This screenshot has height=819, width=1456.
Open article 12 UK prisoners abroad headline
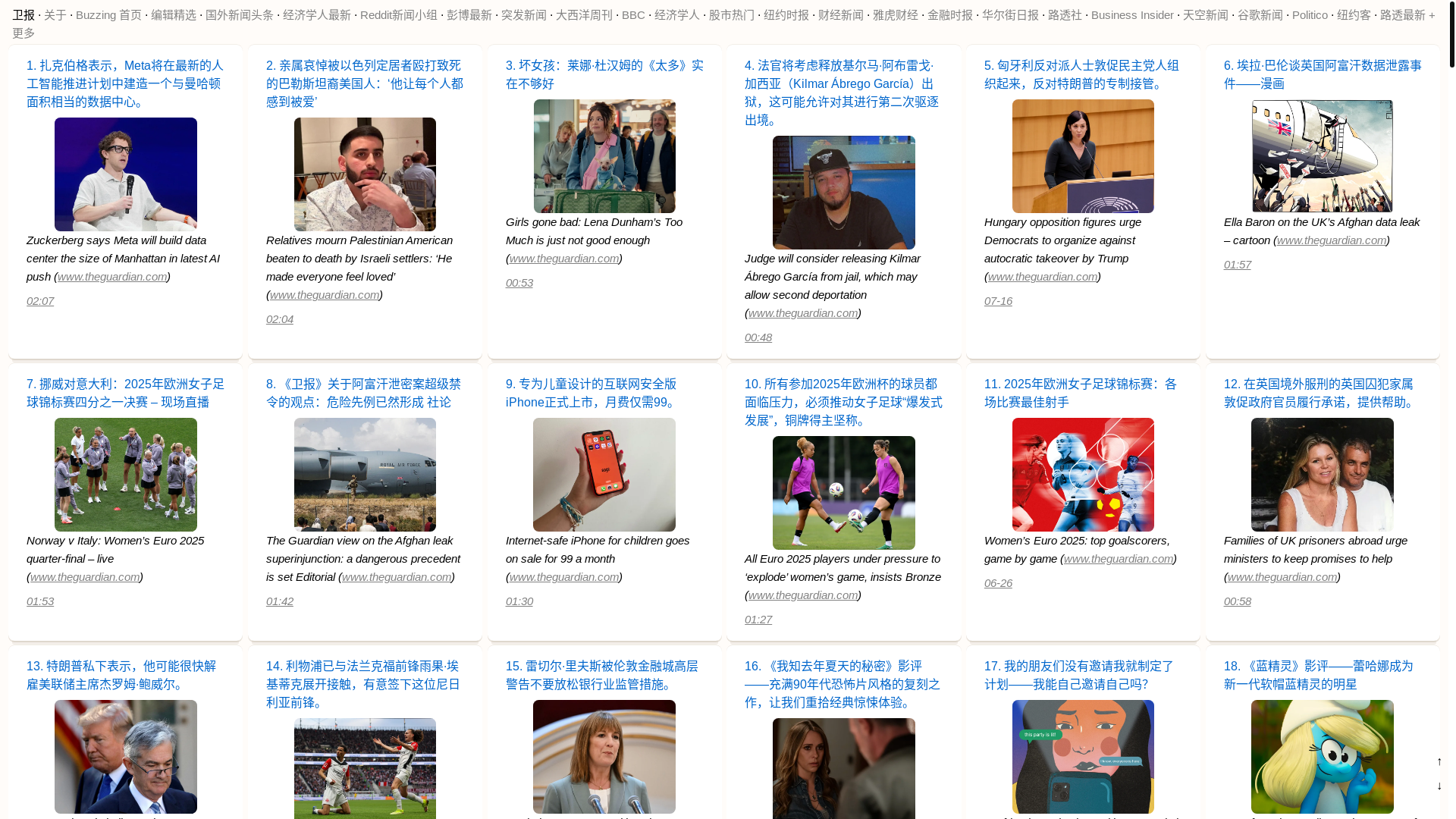click(x=1321, y=393)
